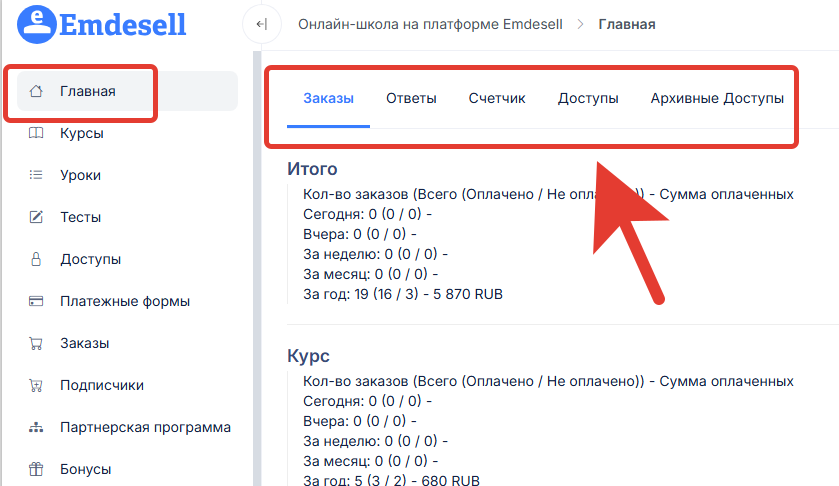Click the list icon beside Уроки
This screenshot has width=839, height=486.
[36, 175]
